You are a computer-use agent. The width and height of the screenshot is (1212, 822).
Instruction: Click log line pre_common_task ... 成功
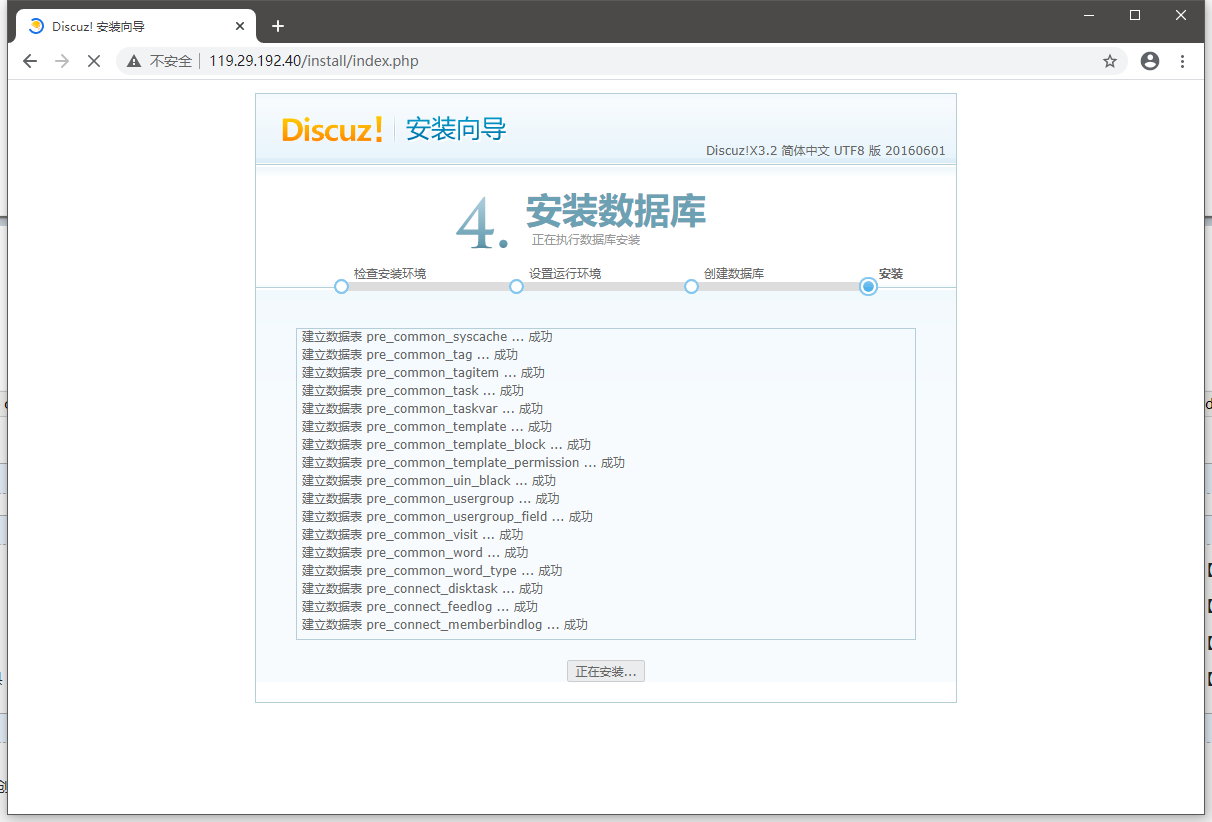click(413, 391)
